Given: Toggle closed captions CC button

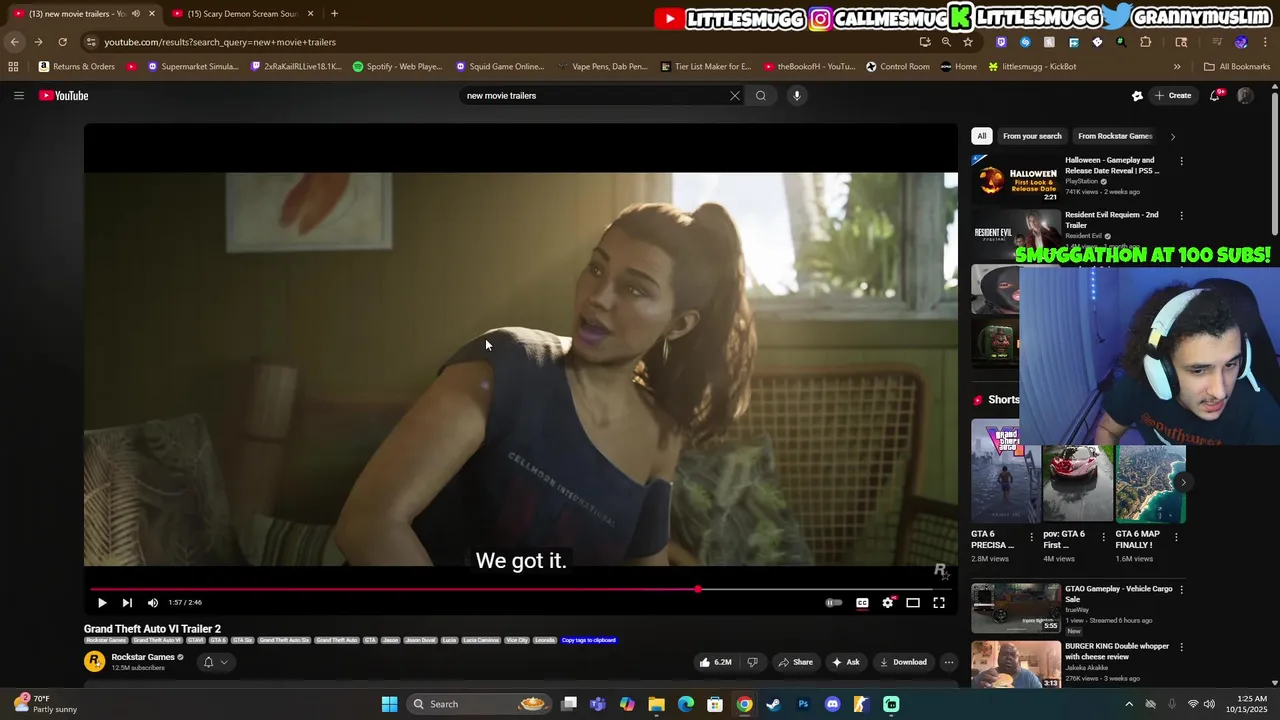Looking at the screenshot, I should [862, 603].
